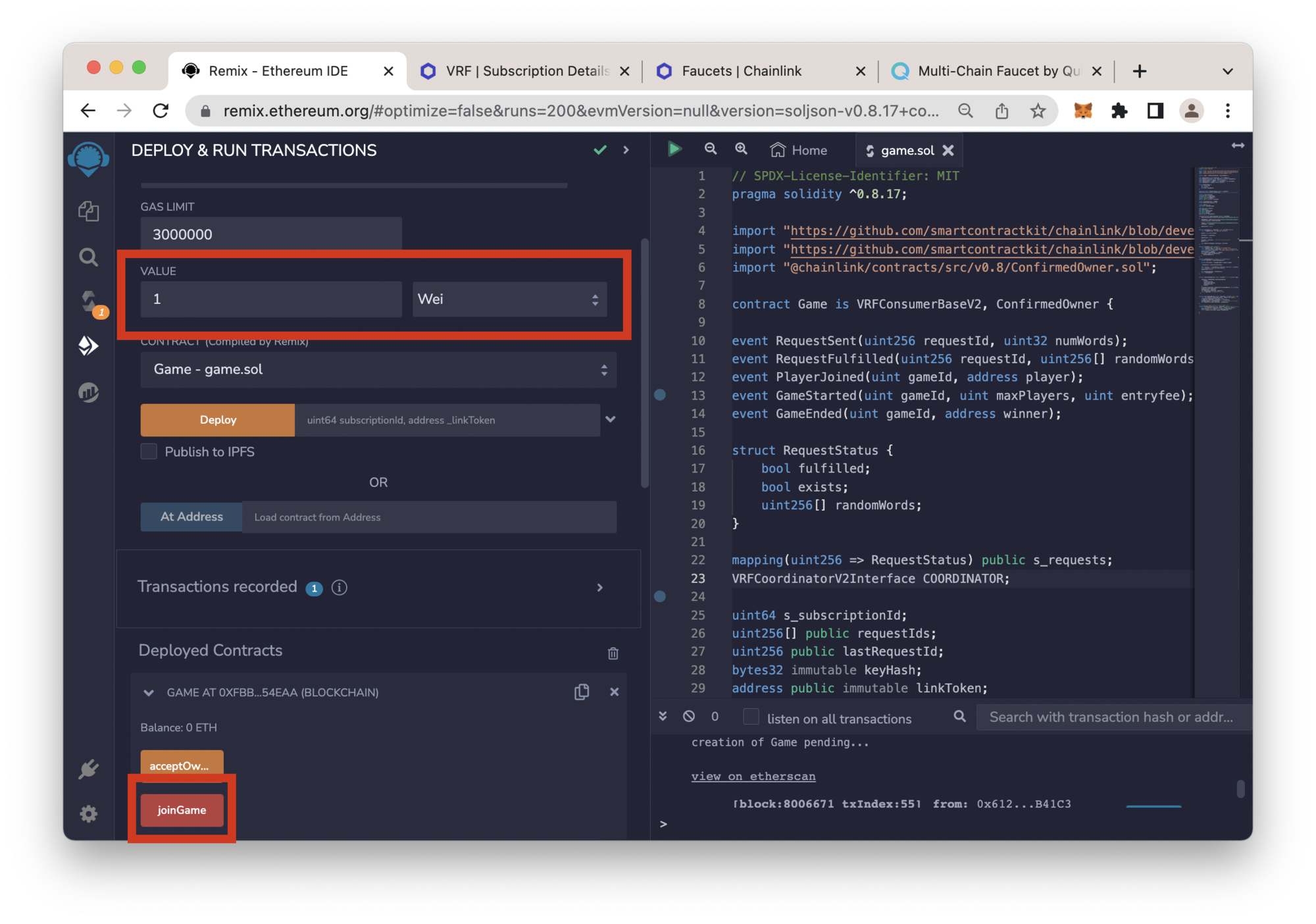Show Transactions recorded info icon

(340, 587)
